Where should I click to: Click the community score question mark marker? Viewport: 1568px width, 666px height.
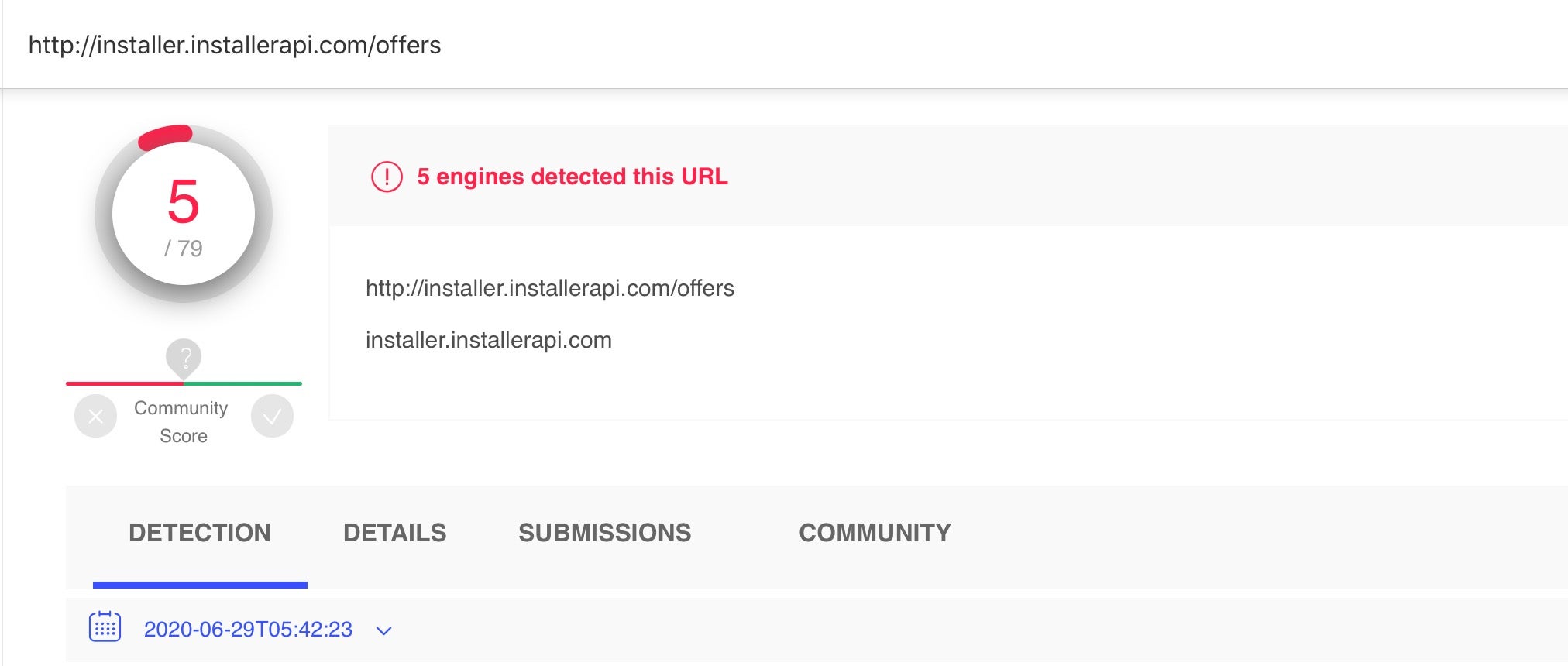point(184,357)
